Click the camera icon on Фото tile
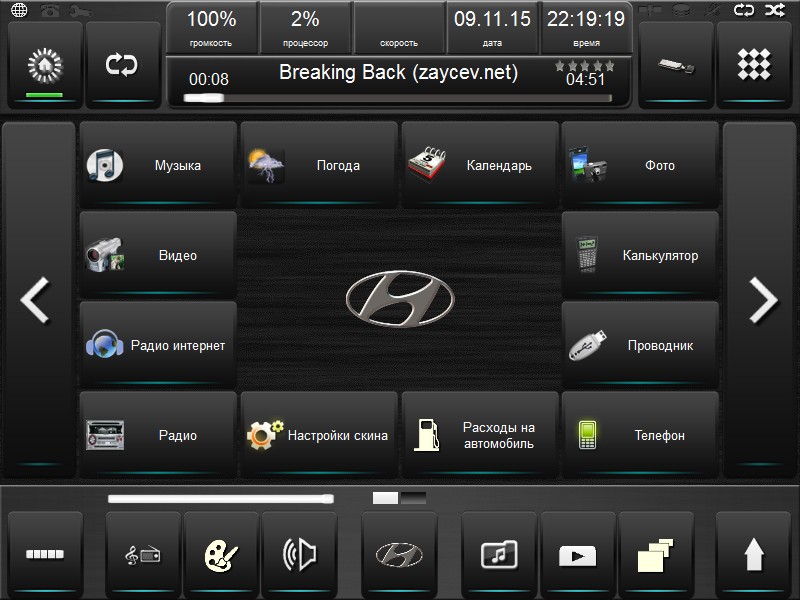This screenshot has width=800, height=600. pyautogui.click(x=587, y=164)
